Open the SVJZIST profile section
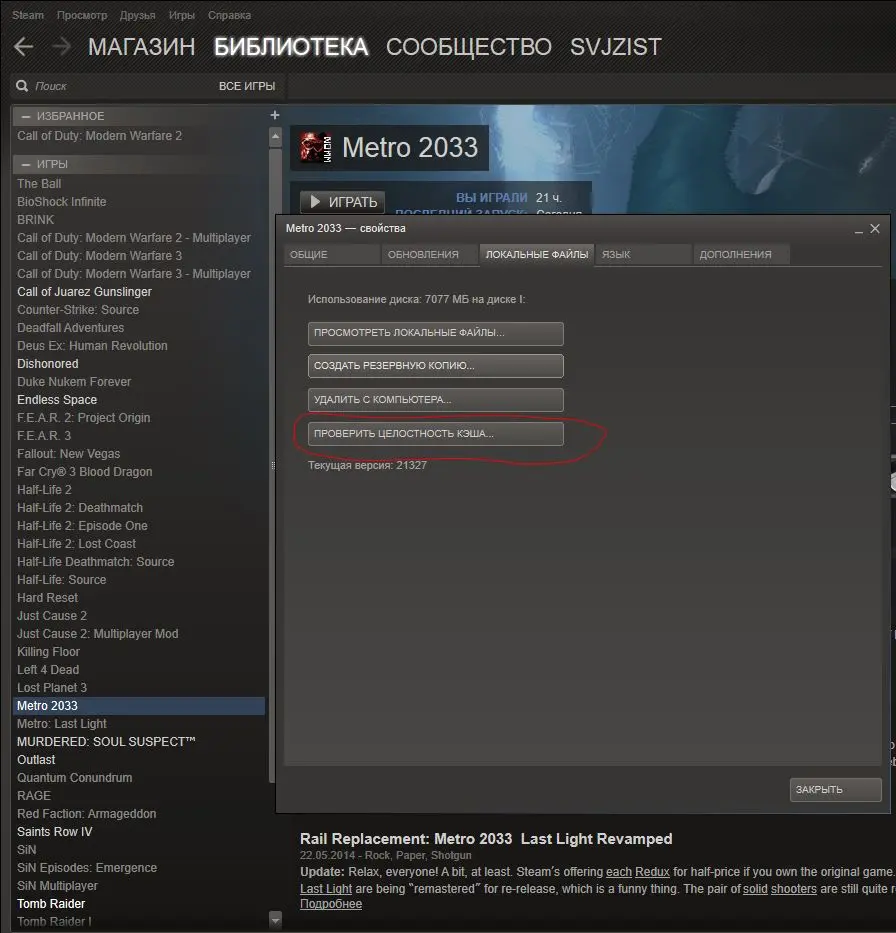Viewport: 896px width, 933px height. (x=616, y=46)
